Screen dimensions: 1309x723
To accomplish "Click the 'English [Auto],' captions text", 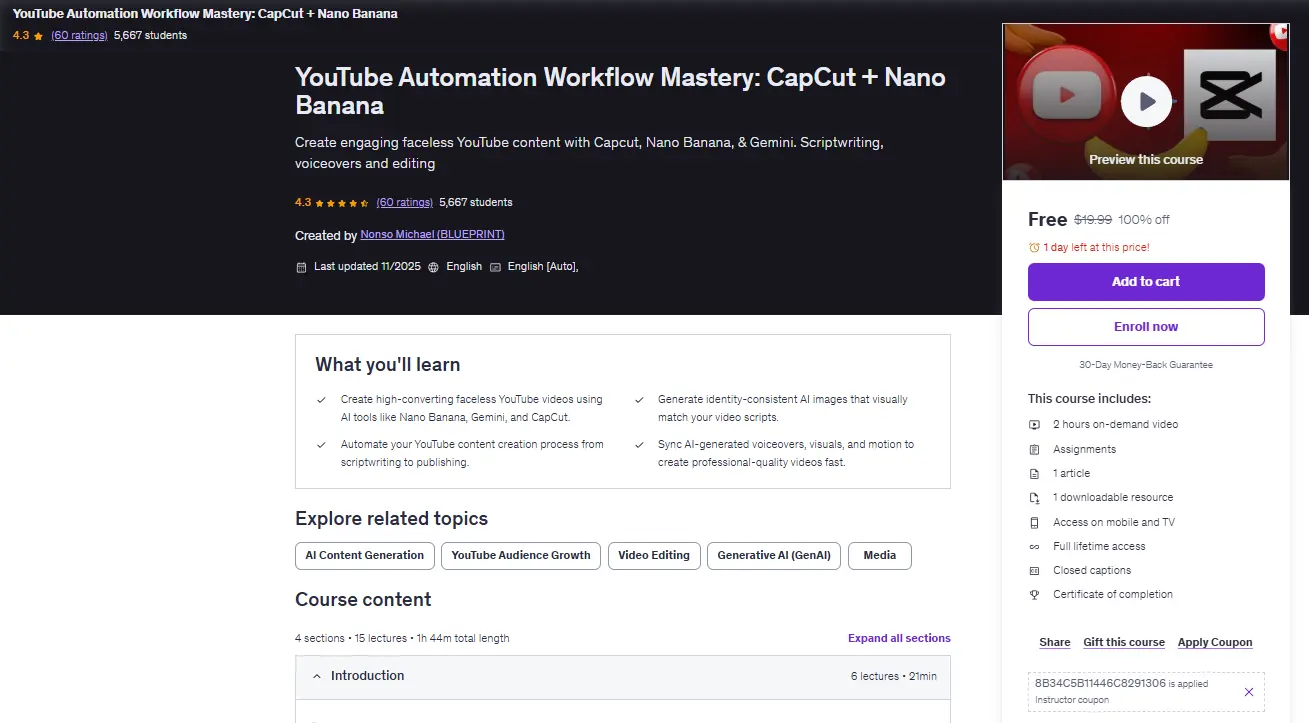I will pos(543,267).
